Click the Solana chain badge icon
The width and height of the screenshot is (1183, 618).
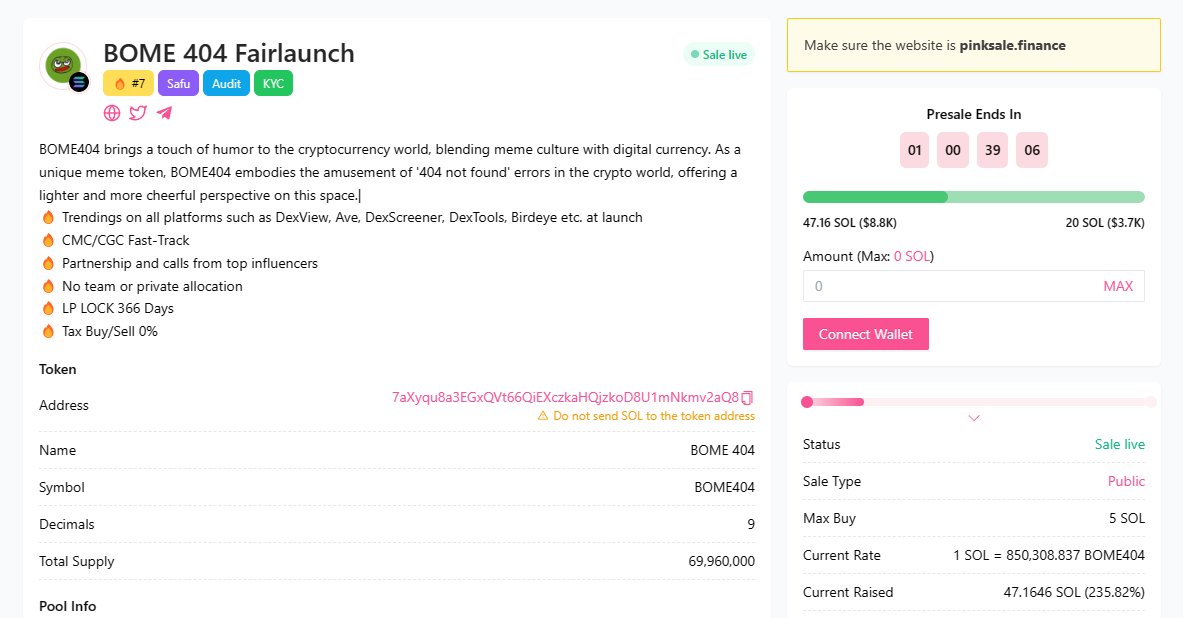point(79,81)
